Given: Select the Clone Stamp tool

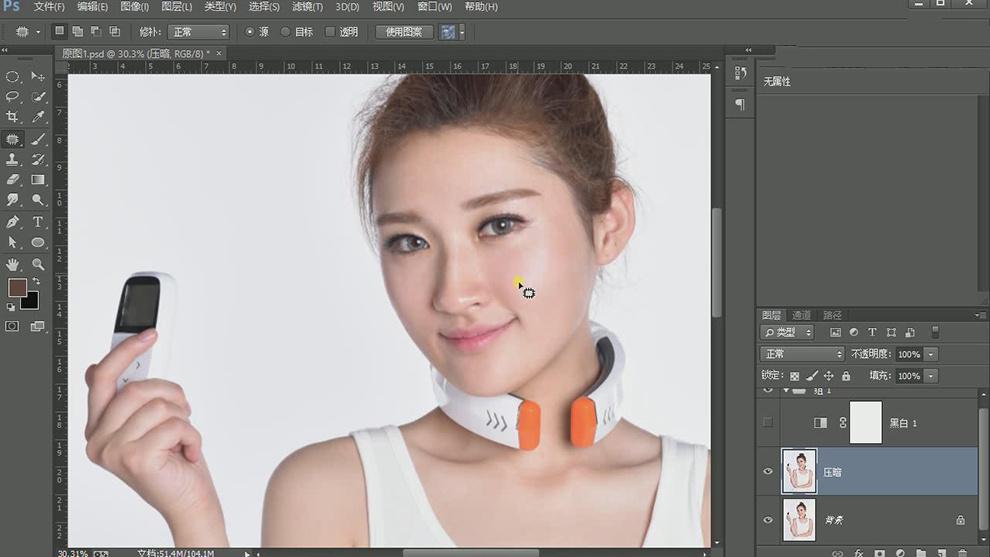Looking at the screenshot, I should tap(13, 160).
